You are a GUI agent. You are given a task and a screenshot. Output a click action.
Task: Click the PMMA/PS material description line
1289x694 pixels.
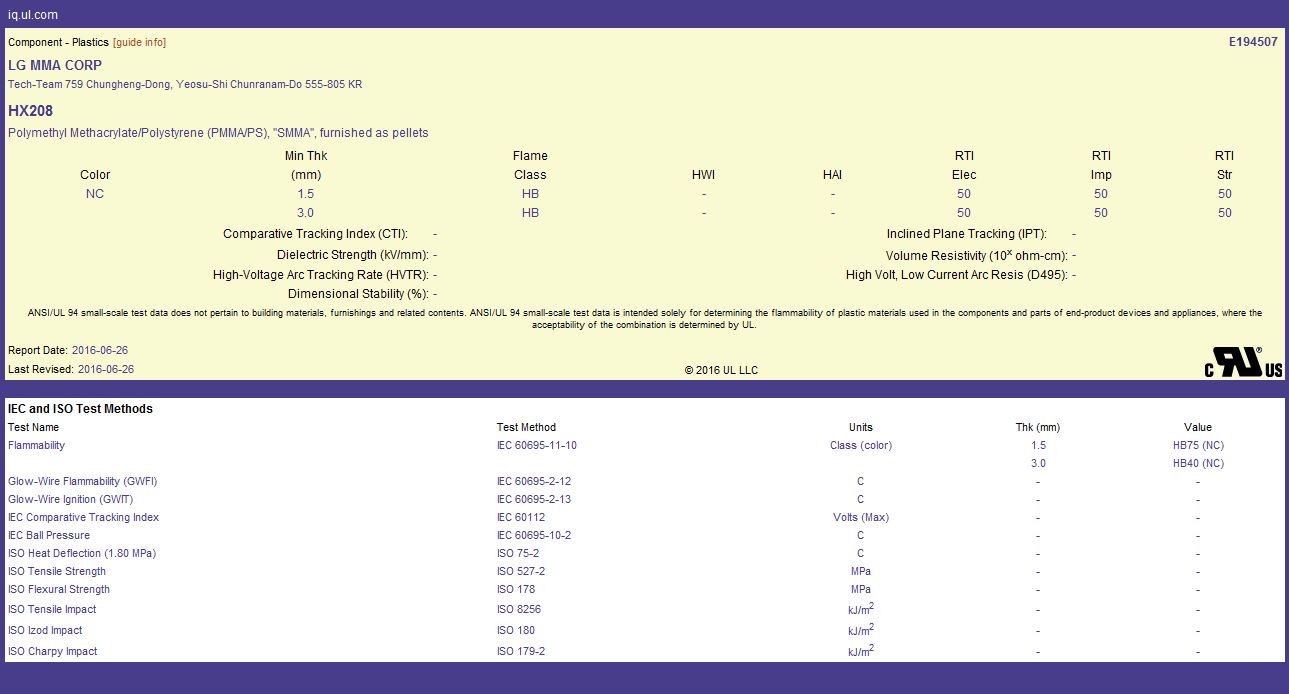coord(218,133)
